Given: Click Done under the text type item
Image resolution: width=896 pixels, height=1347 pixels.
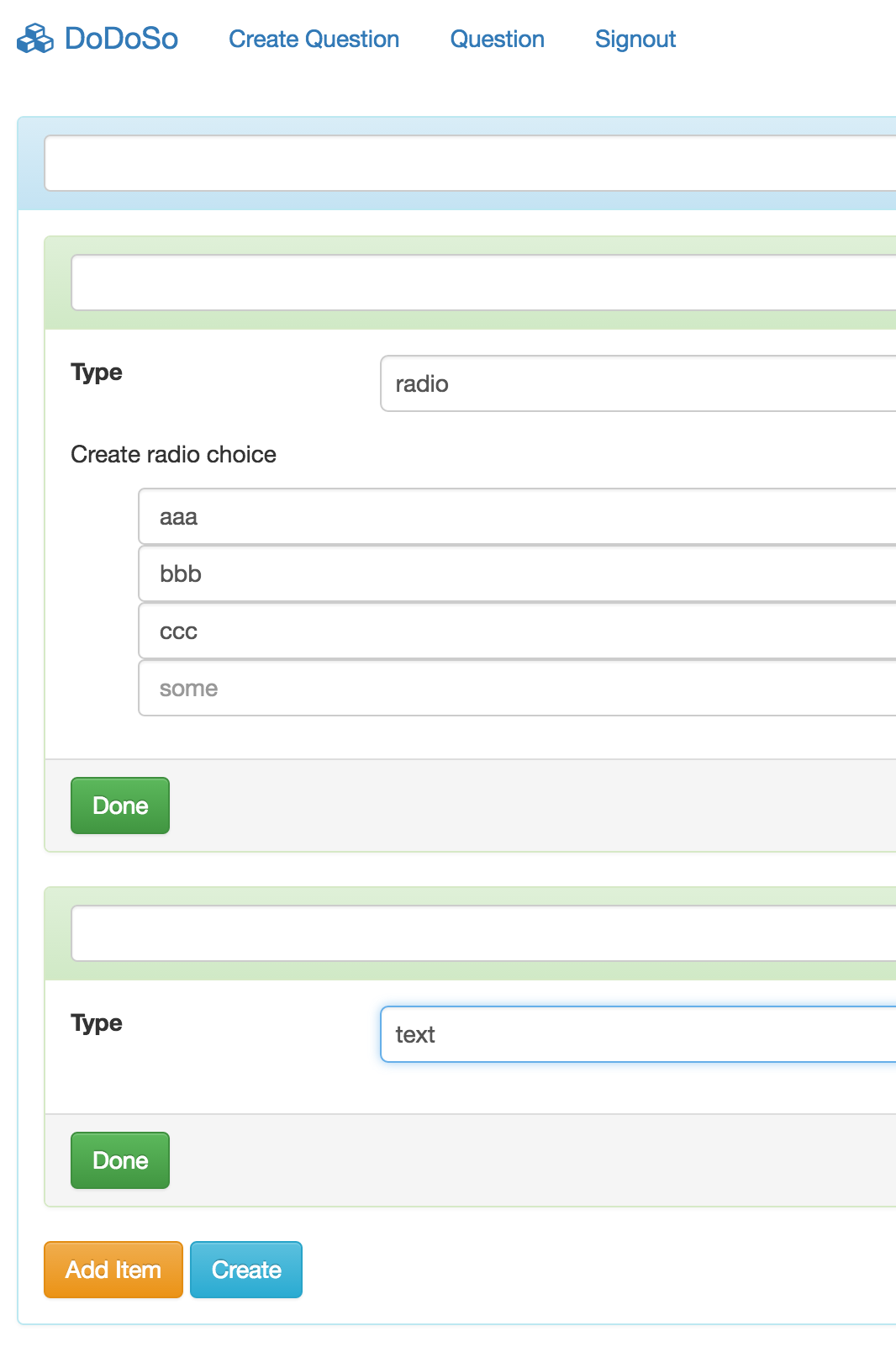Looking at the screenshot, I should tap(120, 1160).
